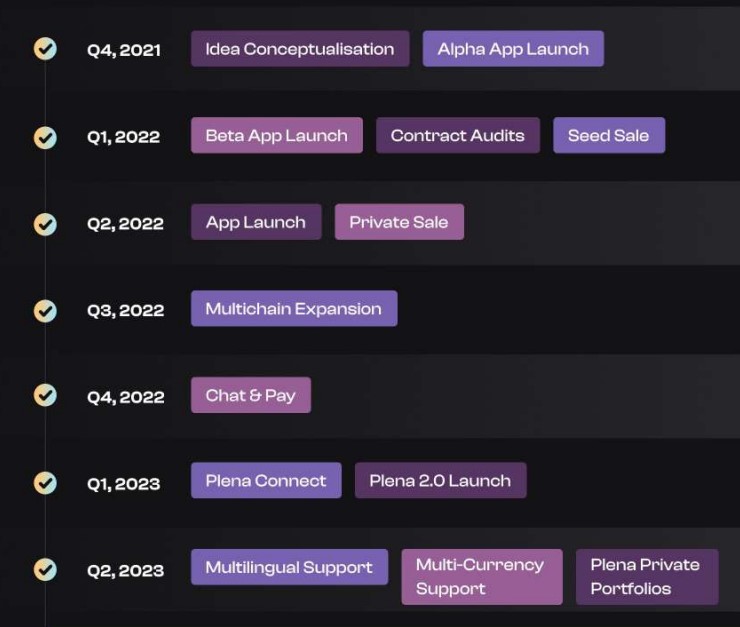Select the Plena Connect tag
Image resolution: width=740 pixels, height=627 pixels.
265,481
